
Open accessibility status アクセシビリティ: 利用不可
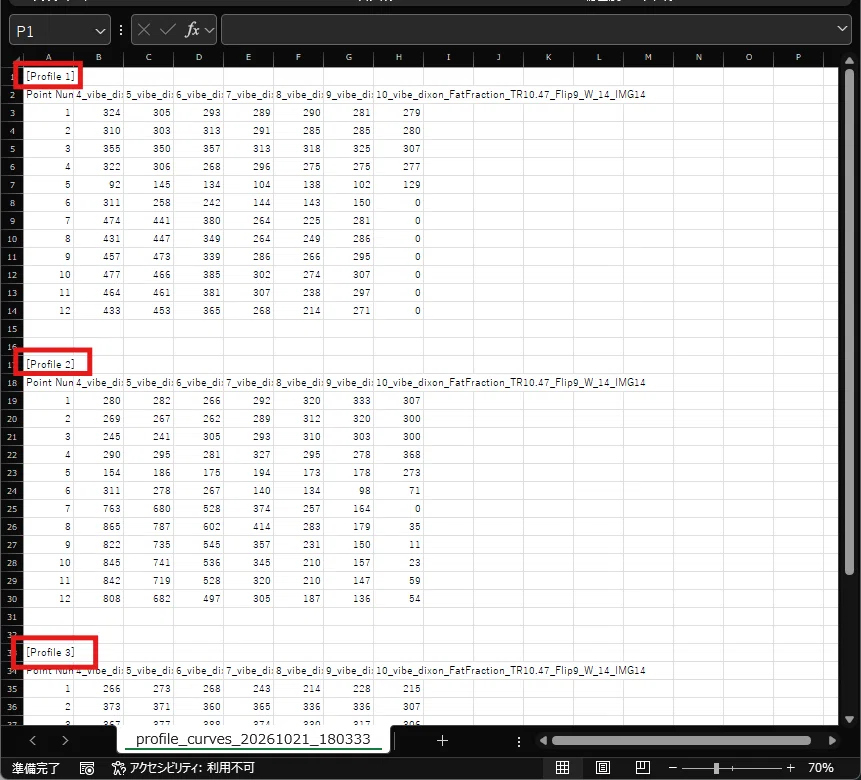point(183,768)
